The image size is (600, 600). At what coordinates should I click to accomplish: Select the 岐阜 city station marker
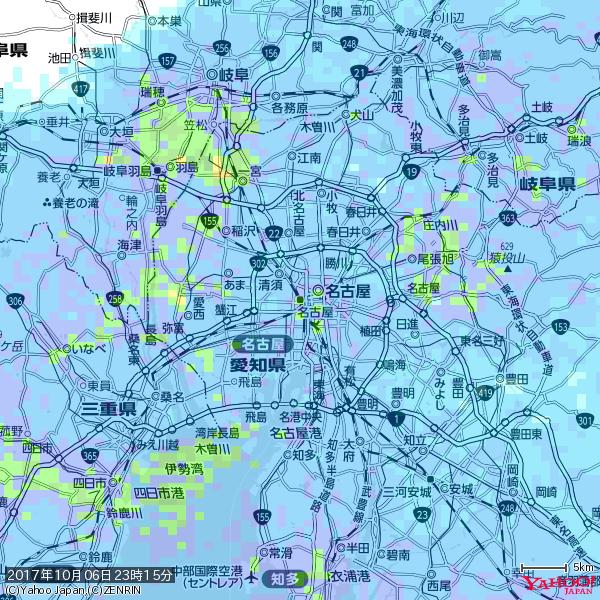pyautogui.click(x=211, y=74)
